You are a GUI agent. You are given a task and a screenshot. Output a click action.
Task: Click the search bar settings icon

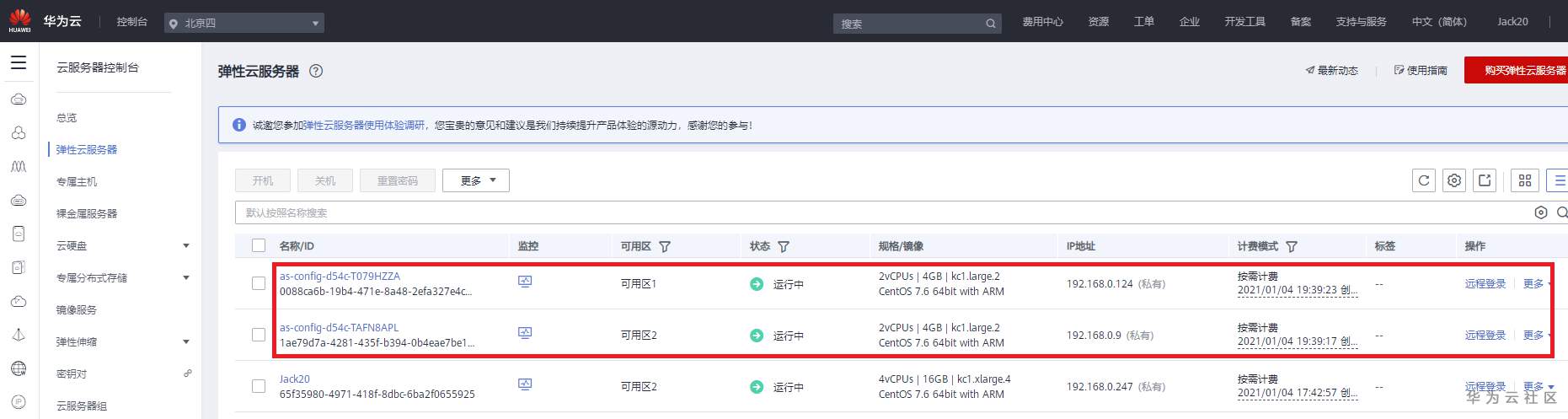(1541, 212)
